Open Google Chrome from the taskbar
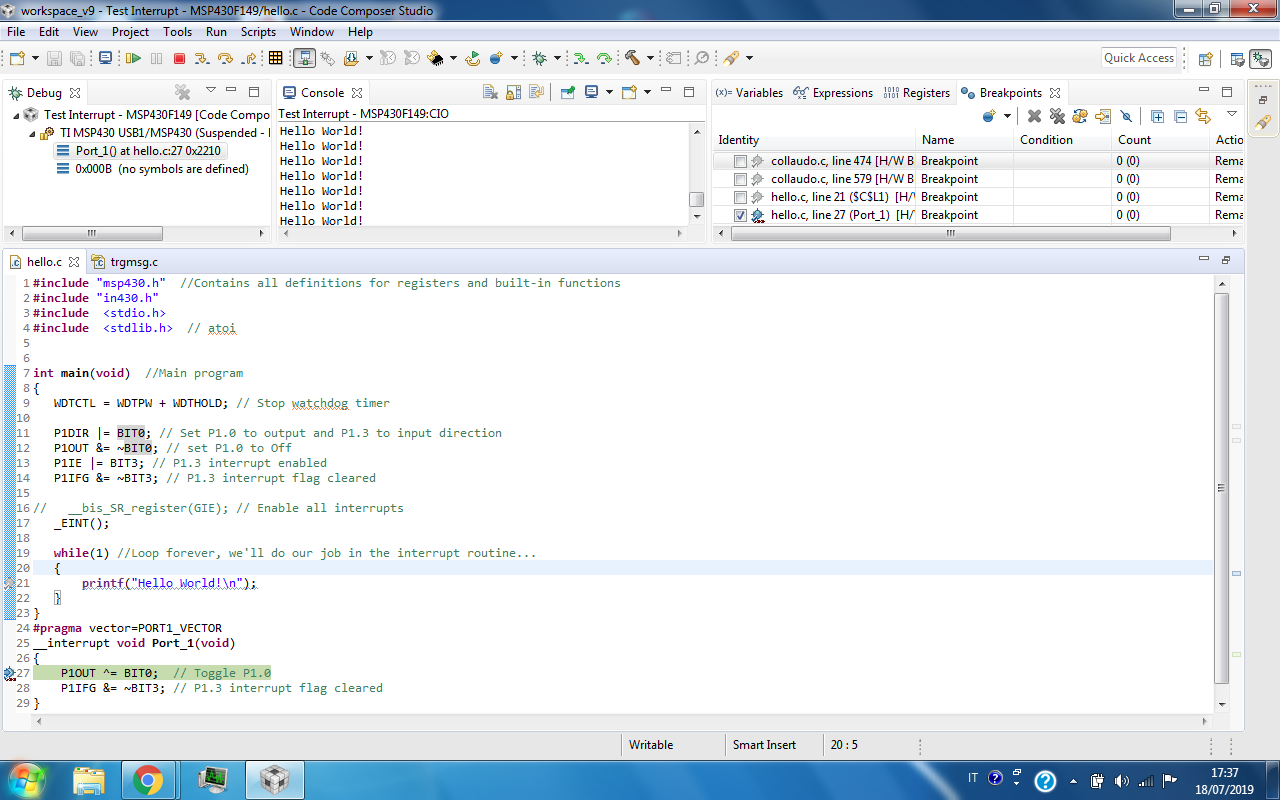 pyautogui.click(x=148, y=780)
